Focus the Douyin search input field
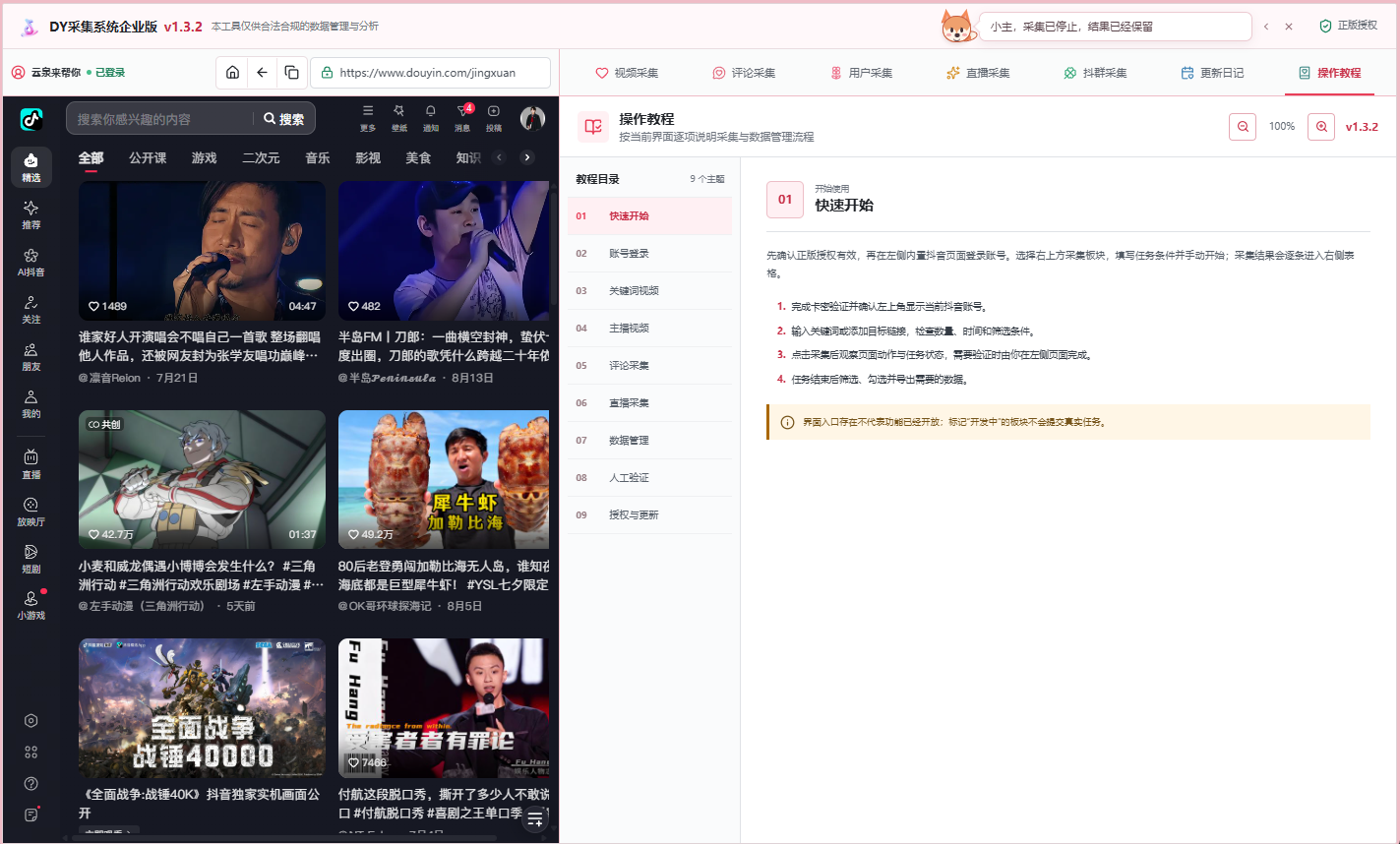This screenshot has height=844, width=1400. pyautogui.click(x=160, y=119)
